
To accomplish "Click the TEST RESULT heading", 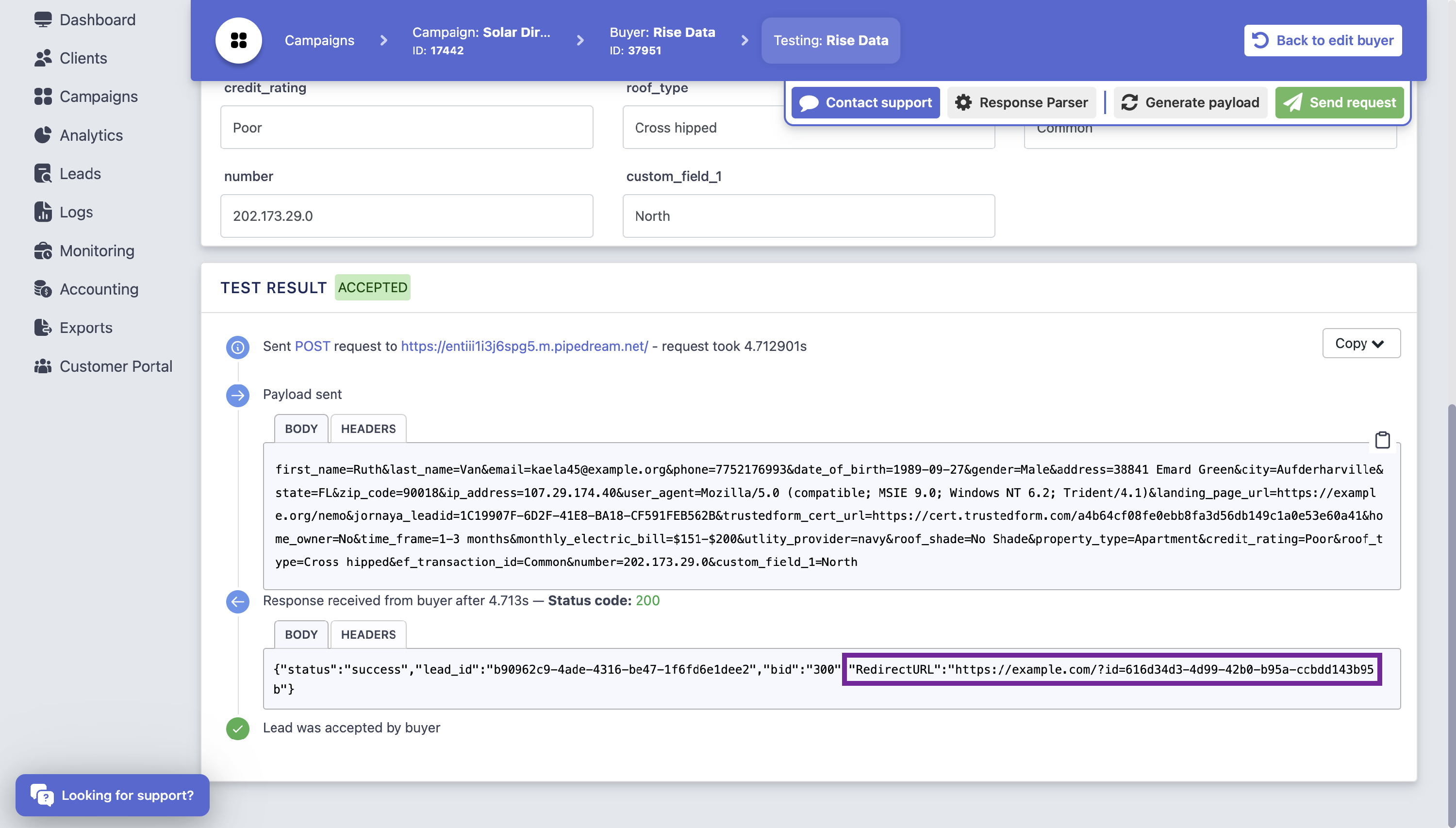I will (x=273, y=288).
